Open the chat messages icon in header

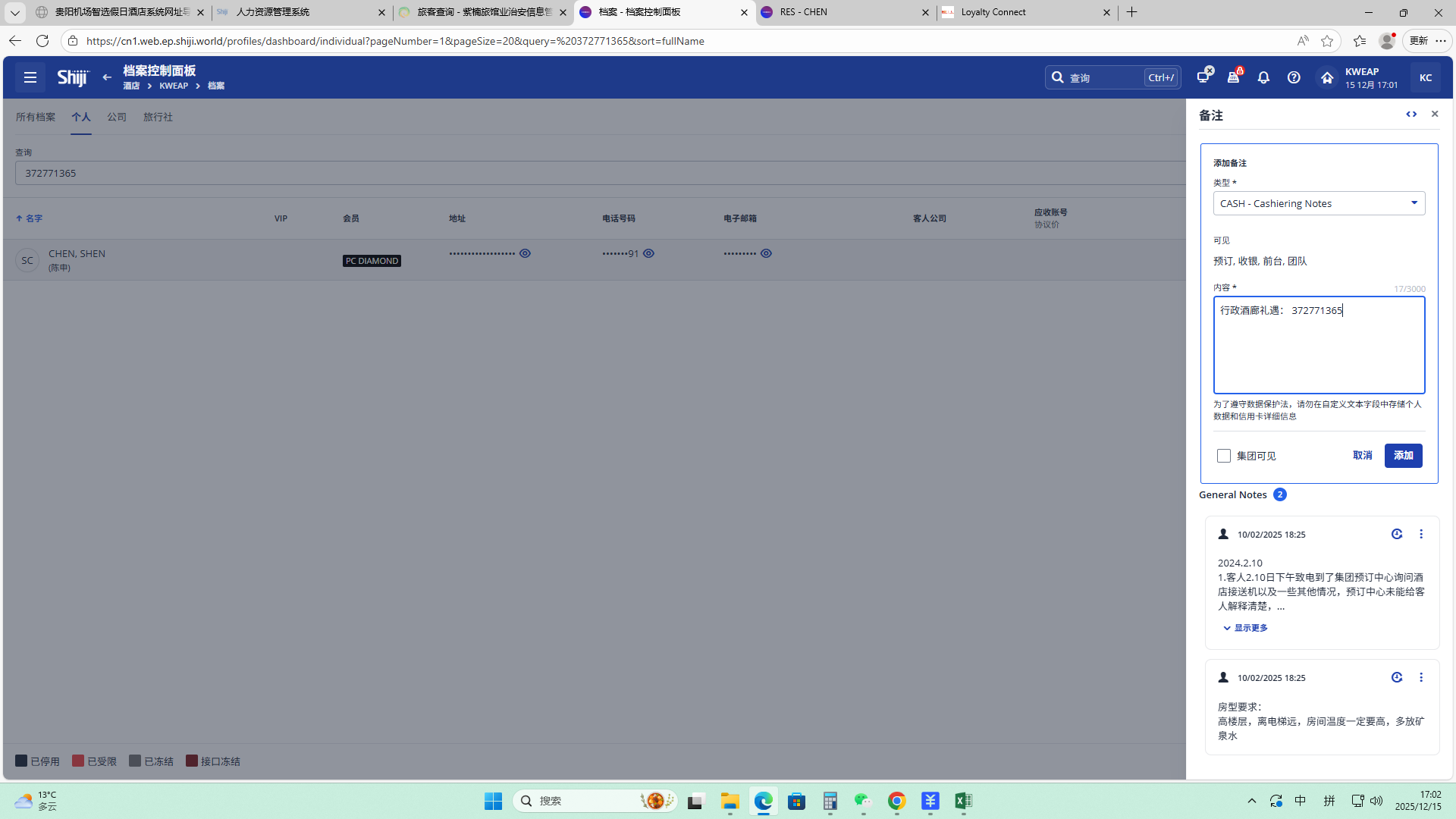[1203, 77]
